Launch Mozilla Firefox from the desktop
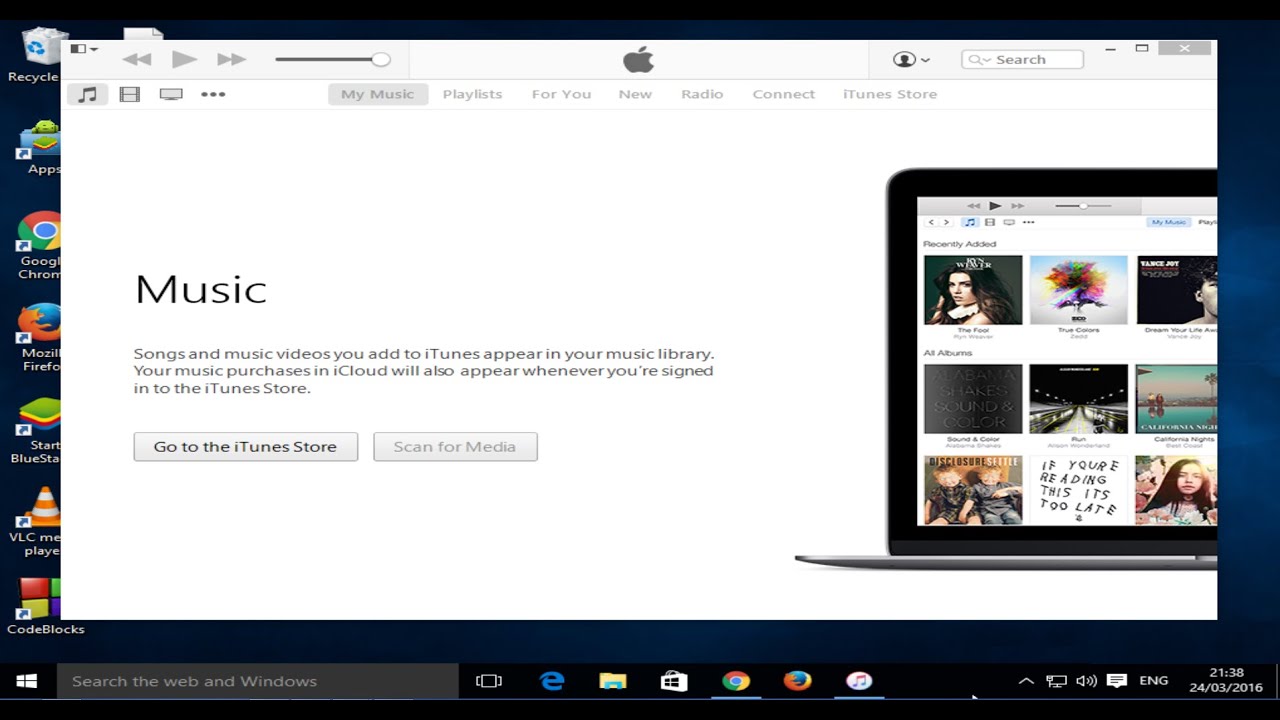This screenshot has width=1280, height=720. click(40, 337)
